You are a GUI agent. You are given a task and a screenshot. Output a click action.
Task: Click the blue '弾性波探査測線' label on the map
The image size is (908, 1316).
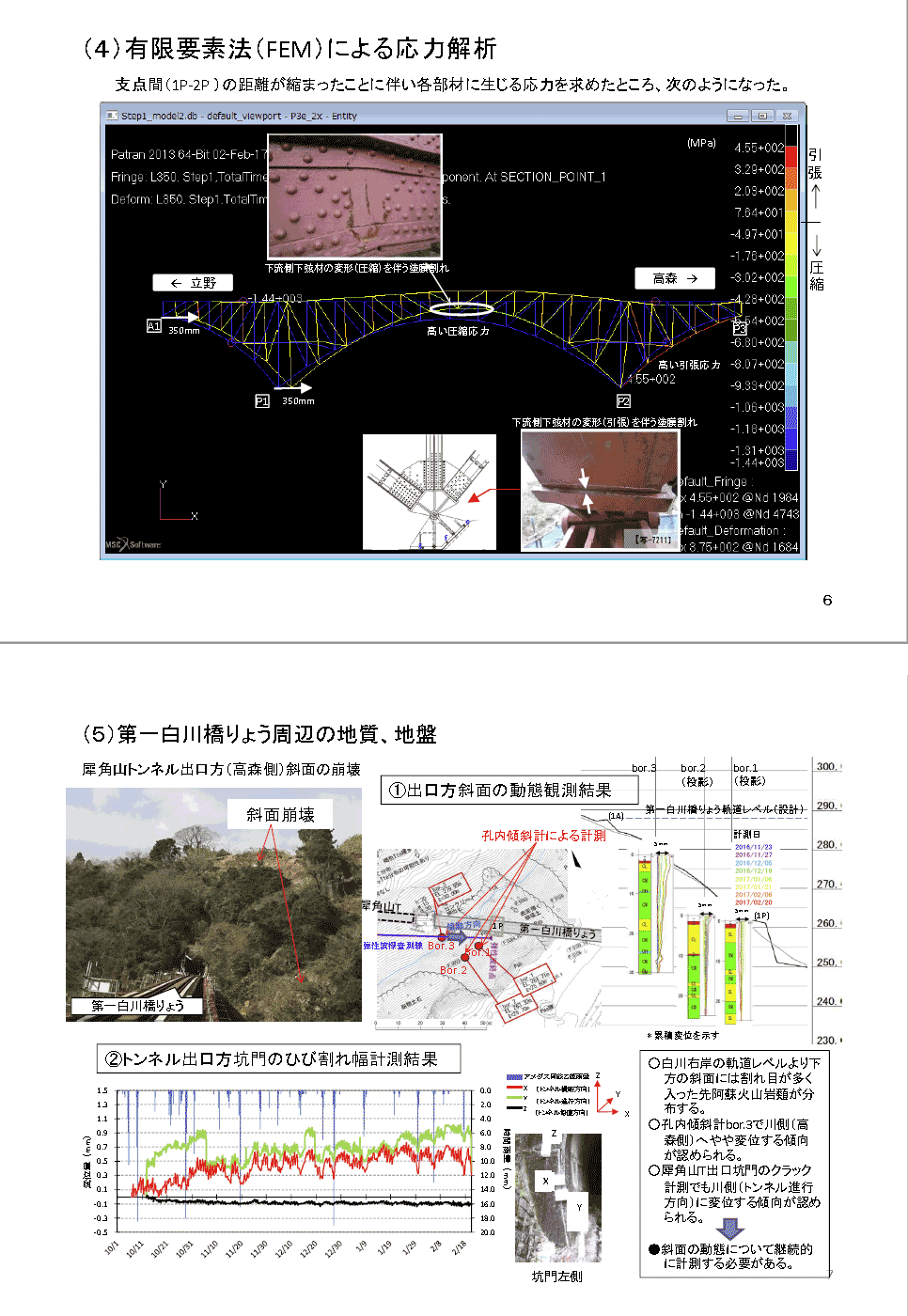click(x=393, y=946)
